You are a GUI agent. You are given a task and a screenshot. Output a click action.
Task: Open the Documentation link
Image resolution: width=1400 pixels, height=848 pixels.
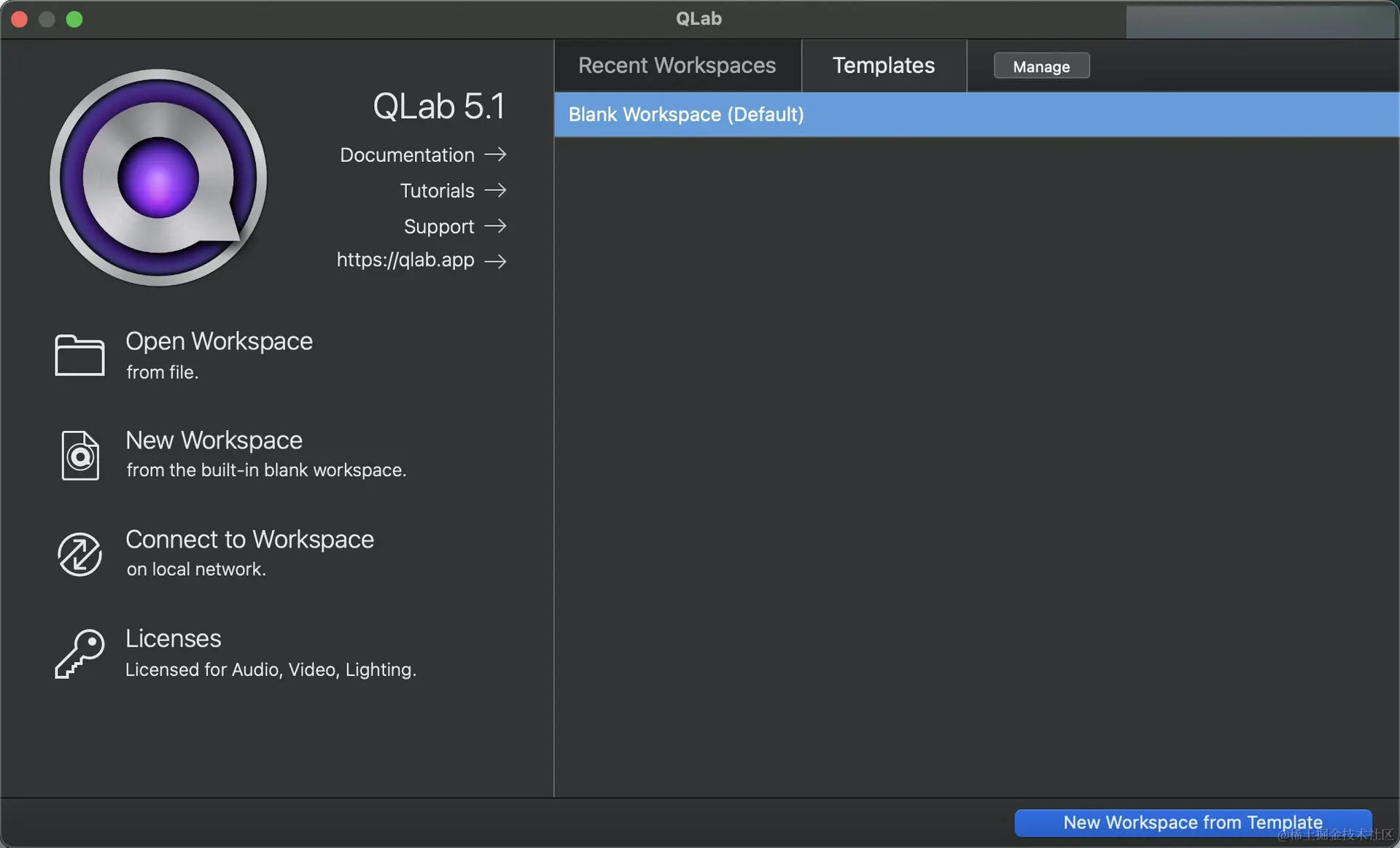[x=407, y=155]
